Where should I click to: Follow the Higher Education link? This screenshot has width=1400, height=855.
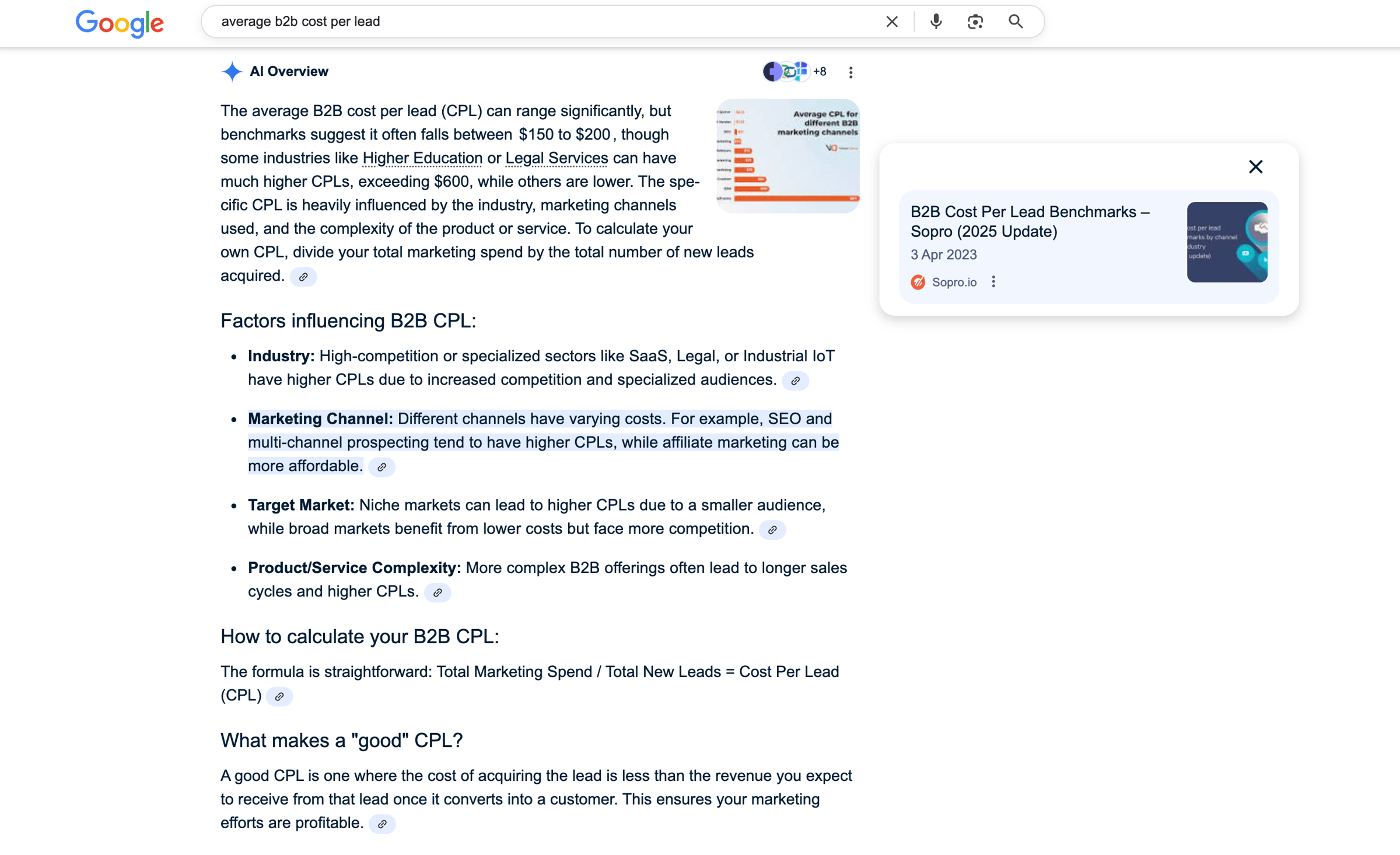coord(422,158)
